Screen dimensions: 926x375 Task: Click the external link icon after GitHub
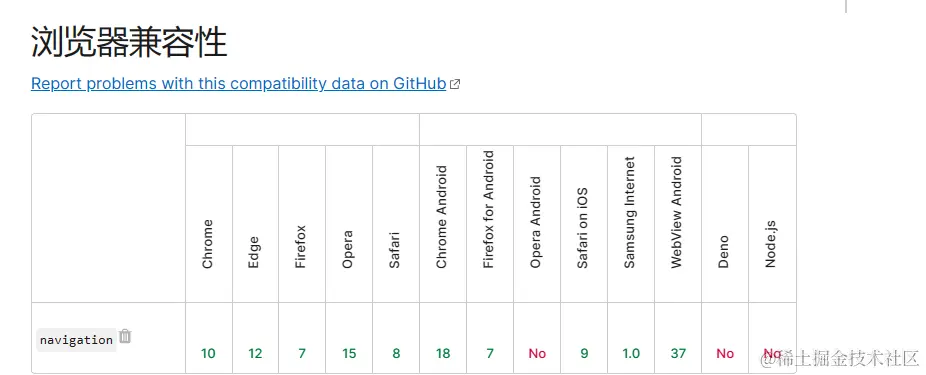(x=455, y=84)
